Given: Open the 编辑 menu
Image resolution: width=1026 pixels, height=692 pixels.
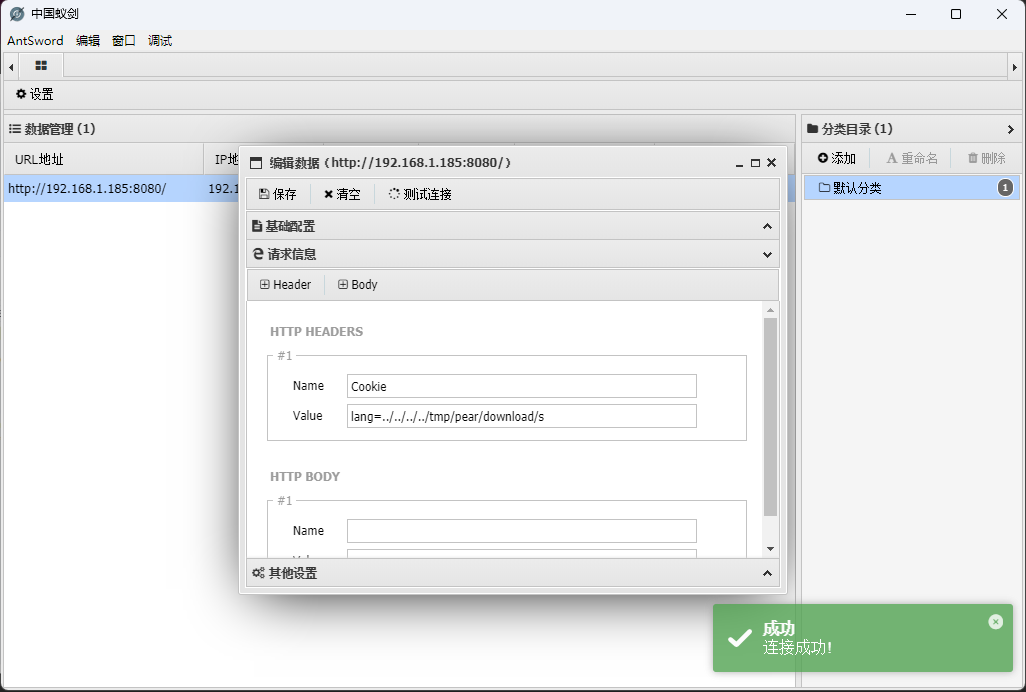Looking at the screenshot, I should [x=88, y=41].
